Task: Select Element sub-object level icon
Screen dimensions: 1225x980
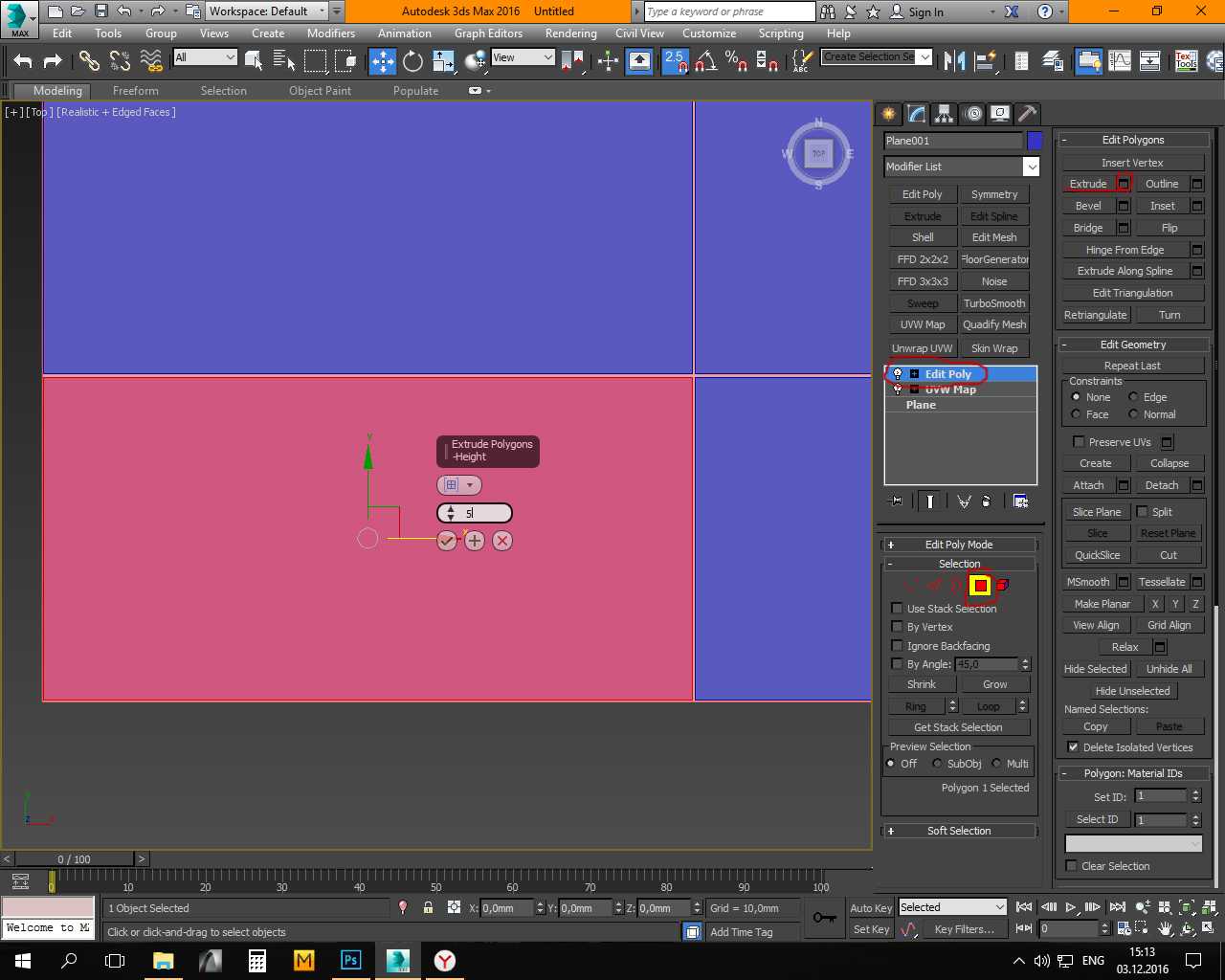Action: click(1002, 585)
